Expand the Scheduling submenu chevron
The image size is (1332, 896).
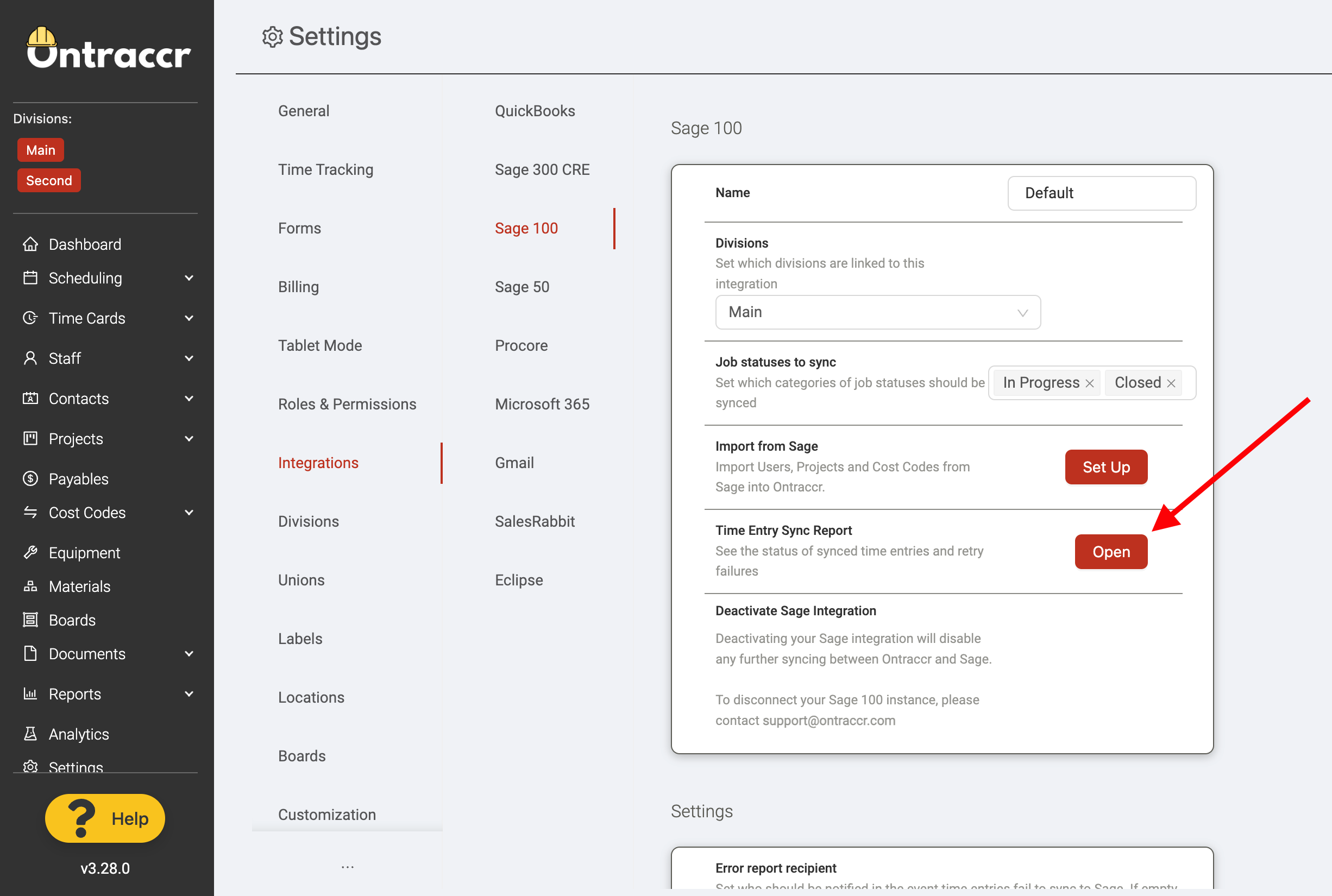pos(189,278)
